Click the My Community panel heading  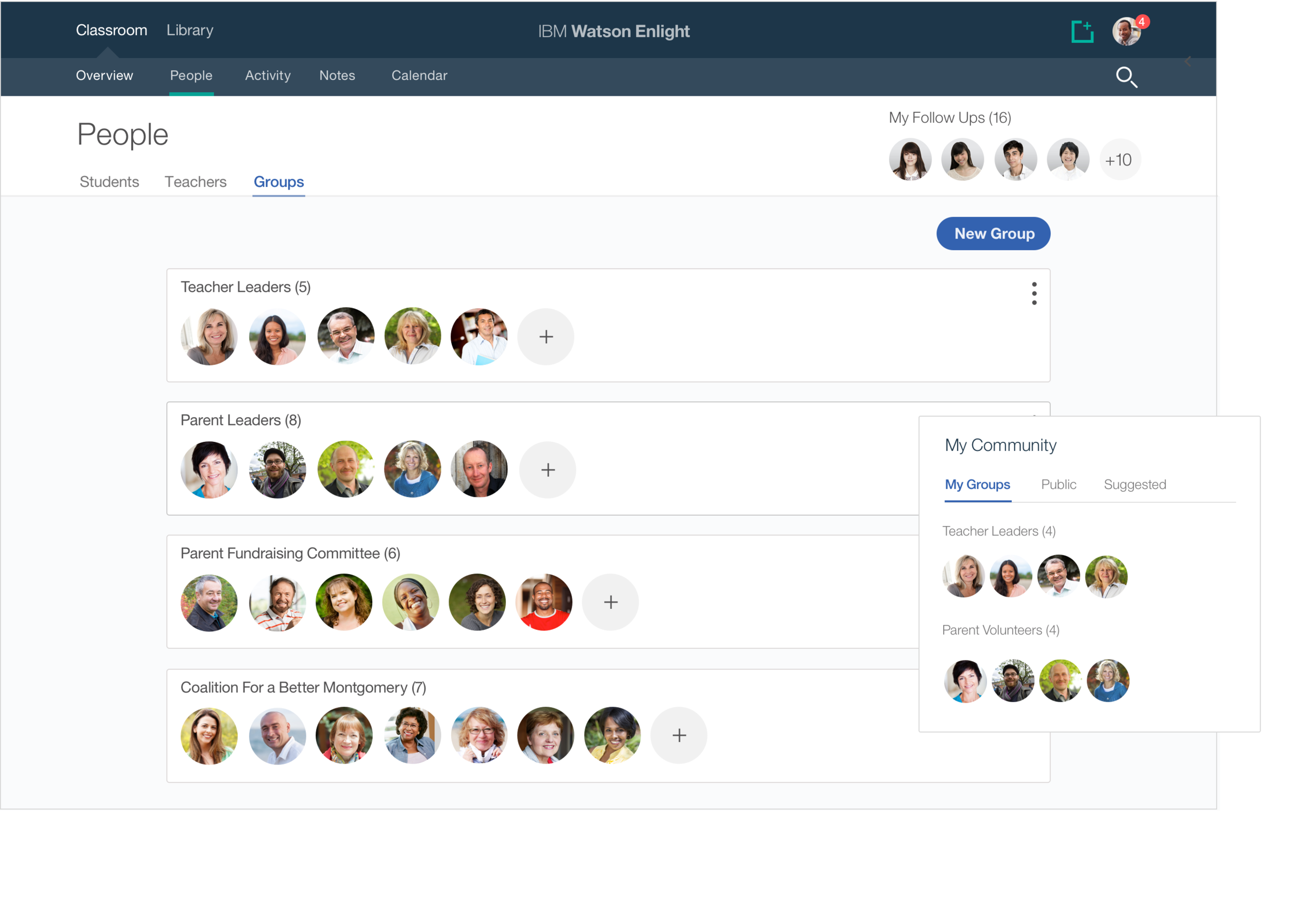tap(1000, 445)
